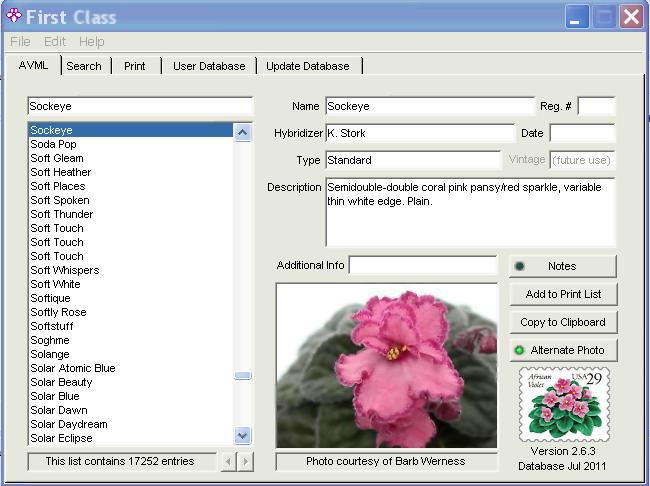Open the Help menu
Screen dimensions: 650x486
click(x=91, y=42)
